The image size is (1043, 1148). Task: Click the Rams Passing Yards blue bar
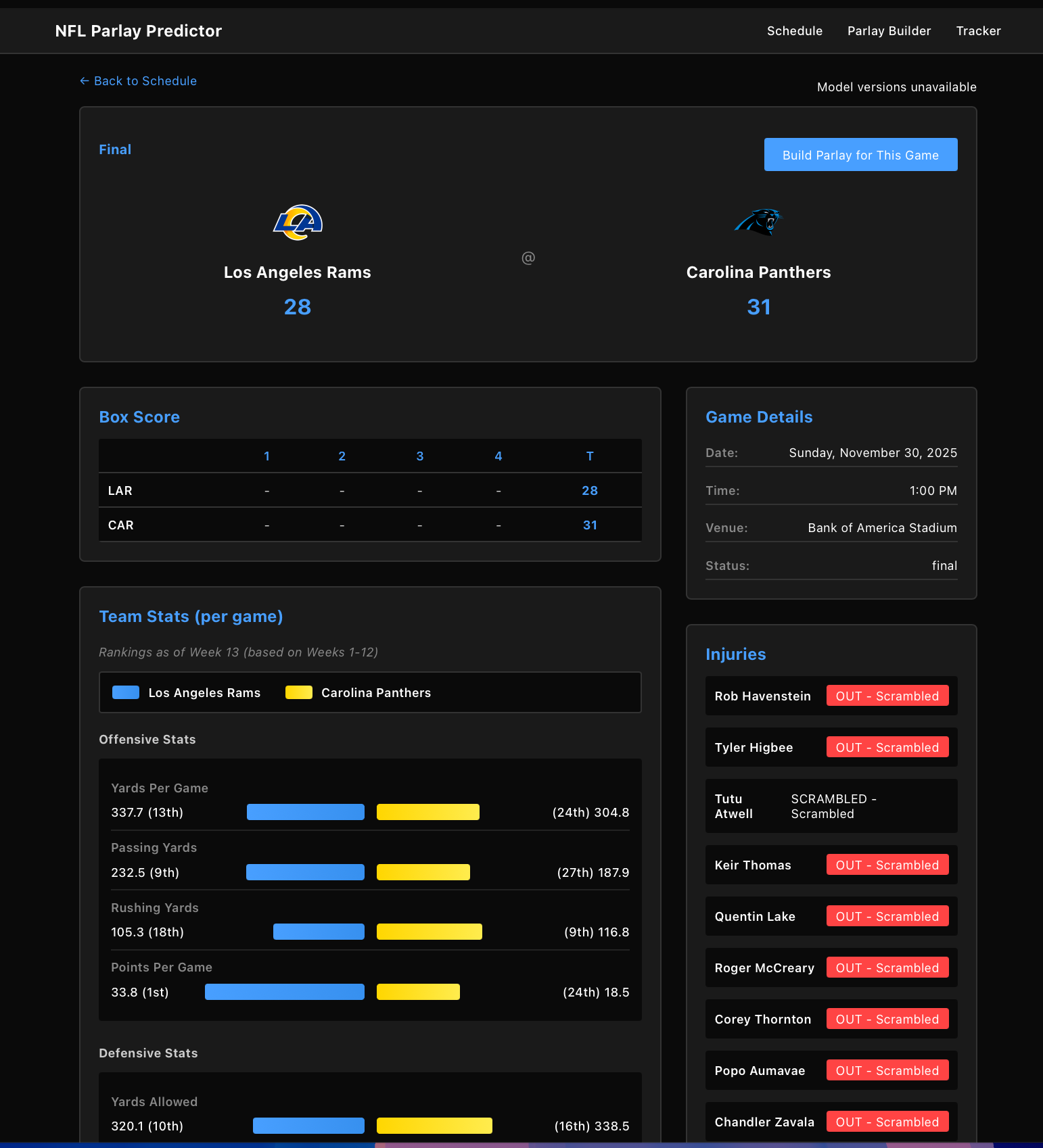tap(305, 872)
